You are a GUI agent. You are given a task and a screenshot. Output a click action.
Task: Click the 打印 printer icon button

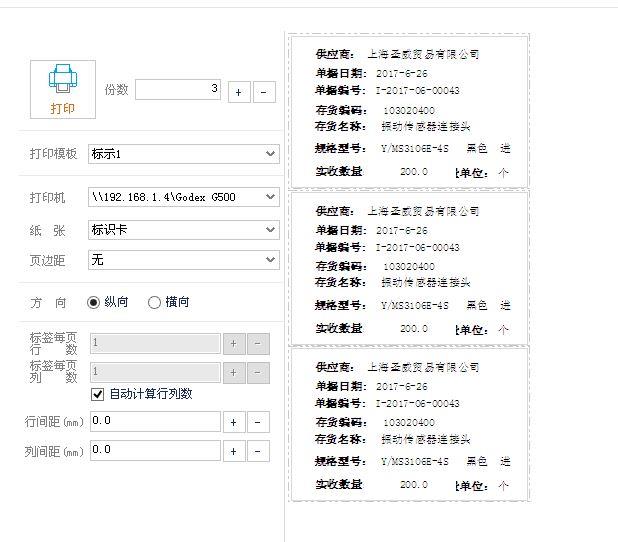(63, 89)
